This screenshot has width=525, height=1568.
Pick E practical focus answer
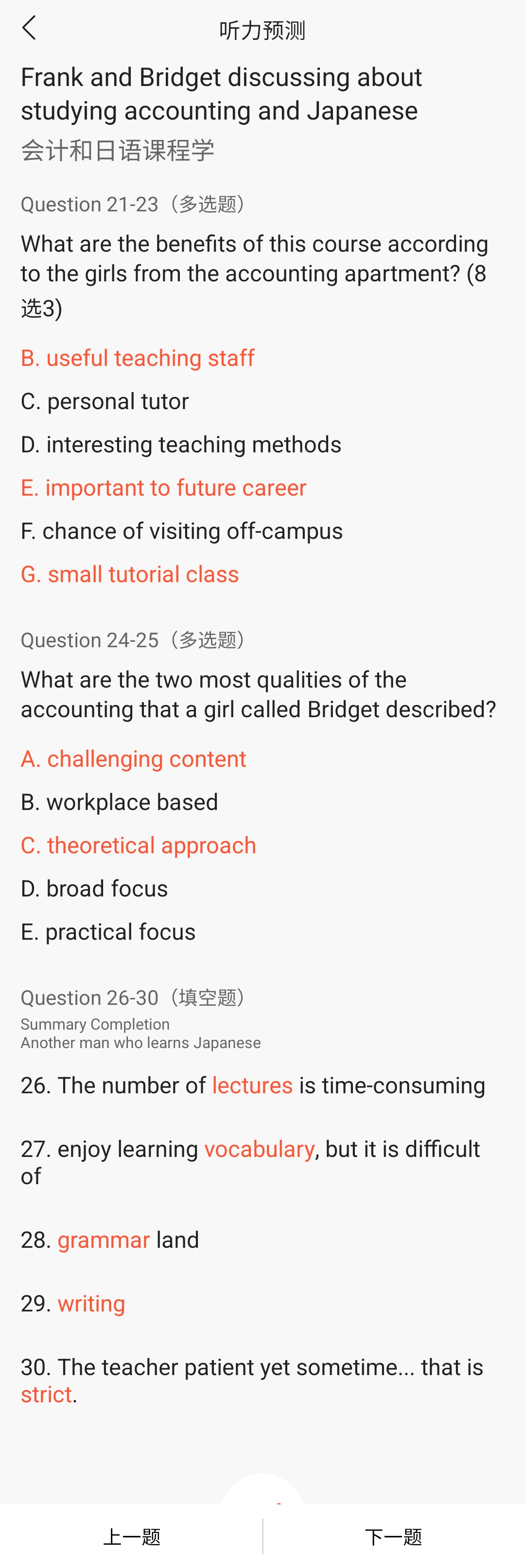(x=108, y=931)
